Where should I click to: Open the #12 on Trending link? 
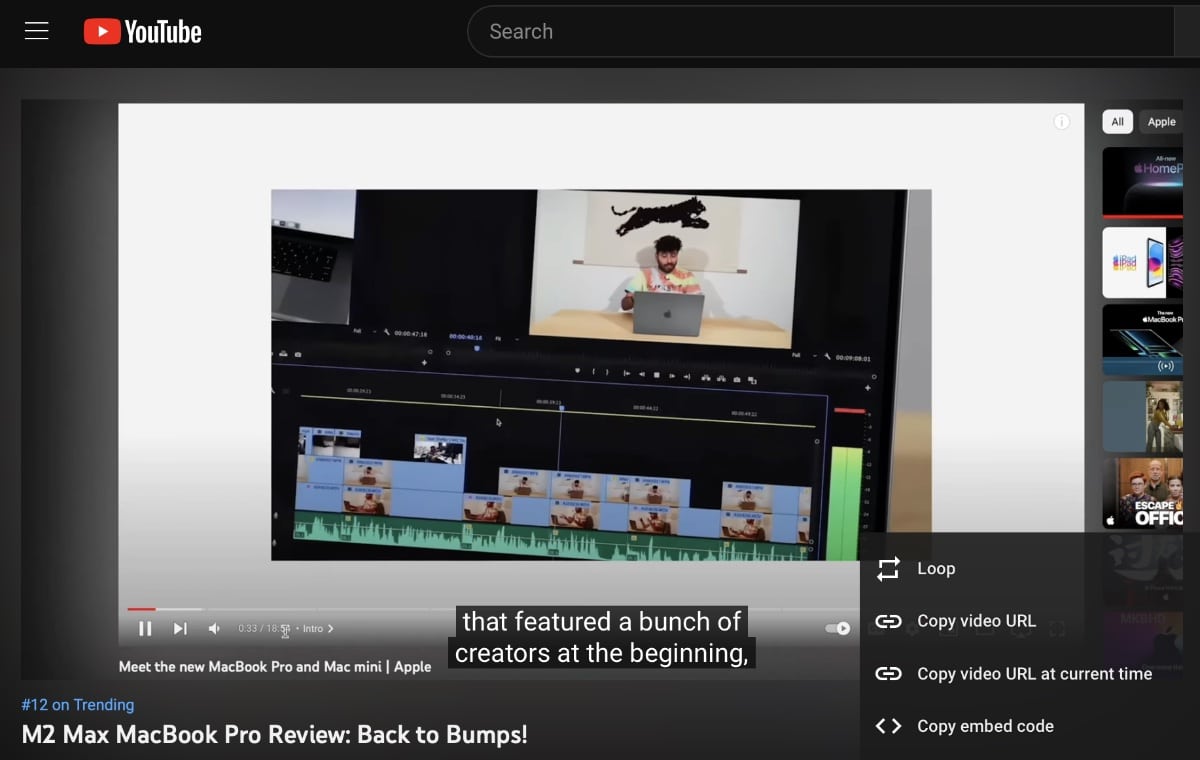click(77, 705)
